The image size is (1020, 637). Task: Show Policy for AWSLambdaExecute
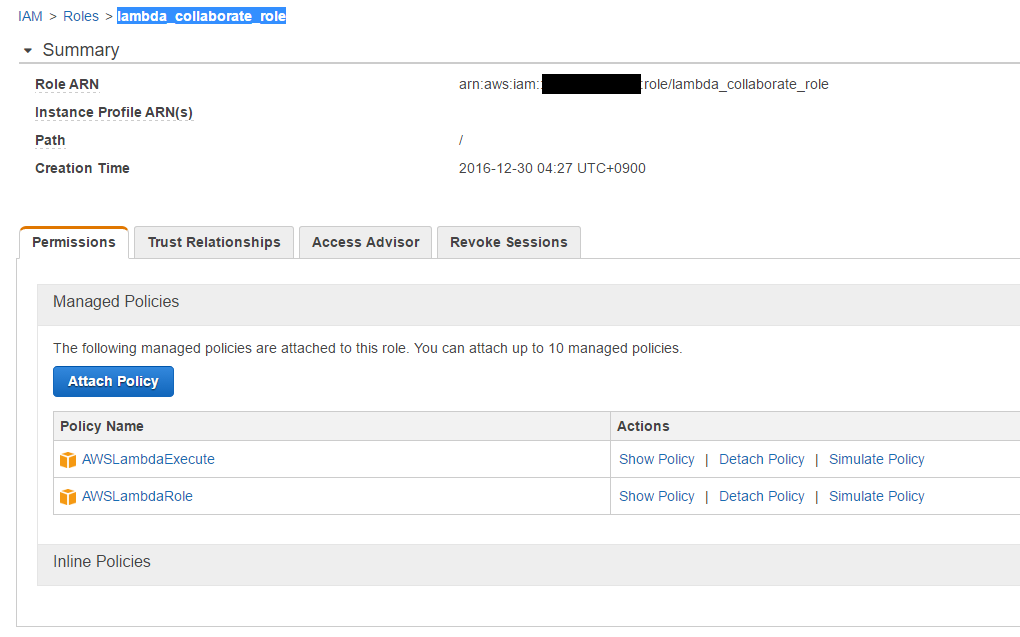point(656,459)
